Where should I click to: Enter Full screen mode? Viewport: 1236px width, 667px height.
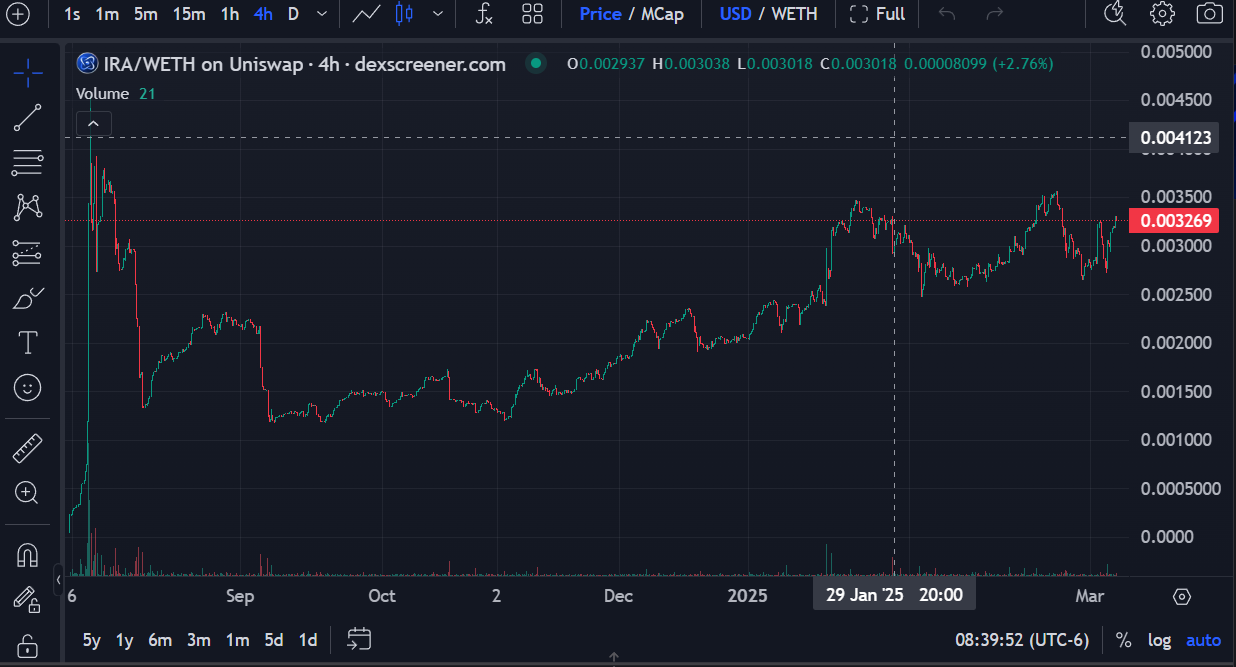click(877, 14)
